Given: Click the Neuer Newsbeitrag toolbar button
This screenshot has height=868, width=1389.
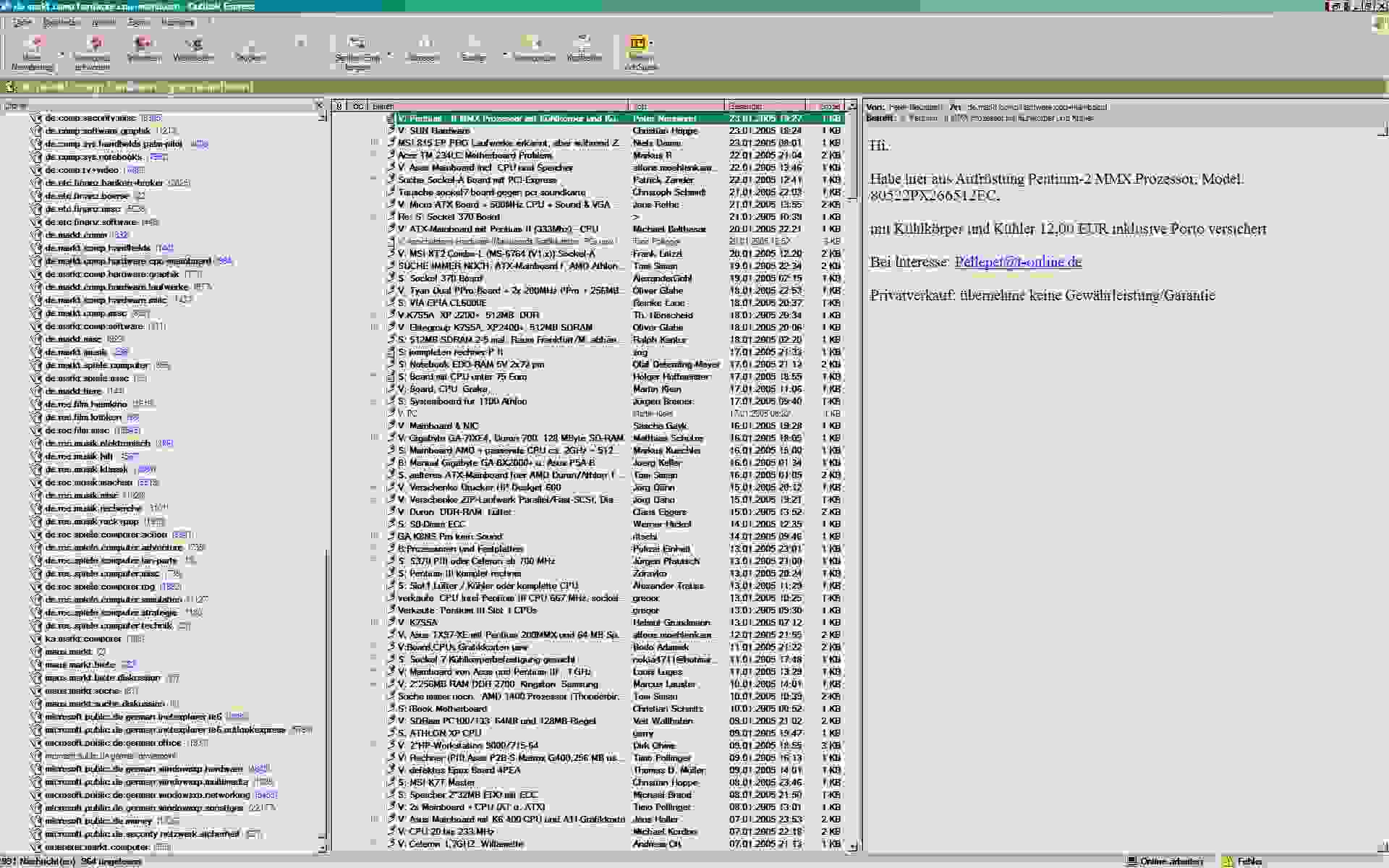Looking at the screenshot, I should [x=33, y=52].
